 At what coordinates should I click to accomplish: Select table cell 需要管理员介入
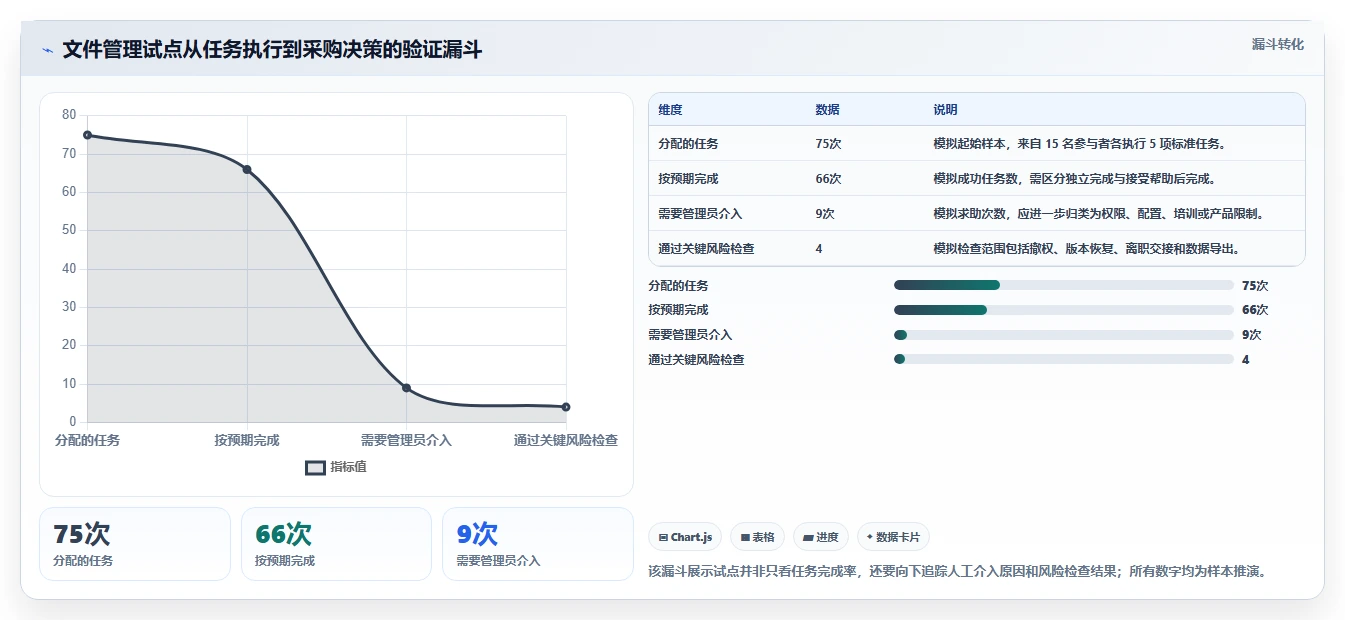[700, 214]
